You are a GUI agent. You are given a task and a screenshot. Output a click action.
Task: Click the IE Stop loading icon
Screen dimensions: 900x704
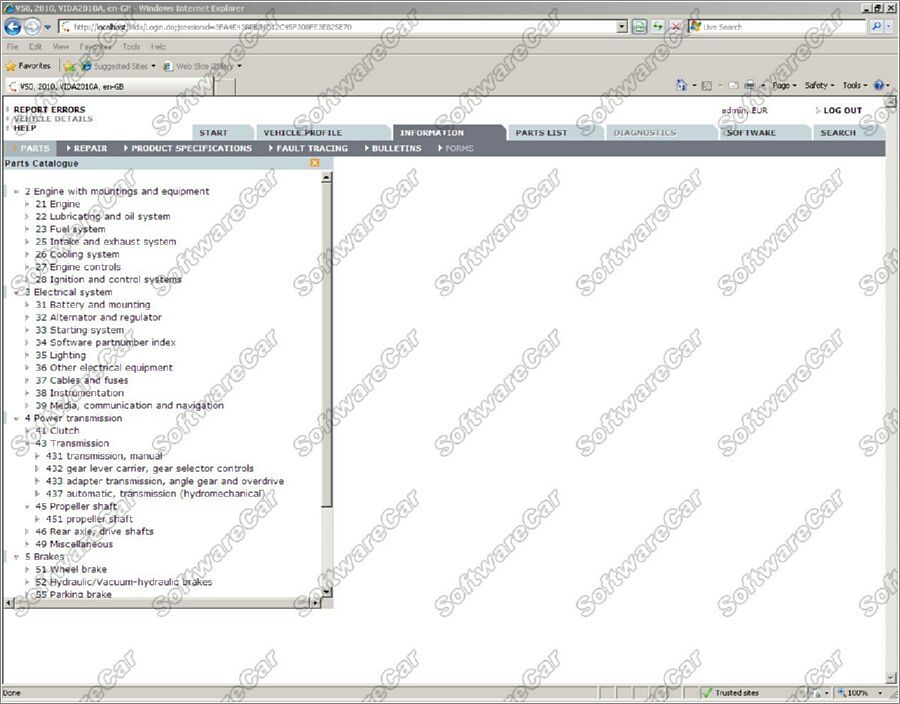(676, 27)
